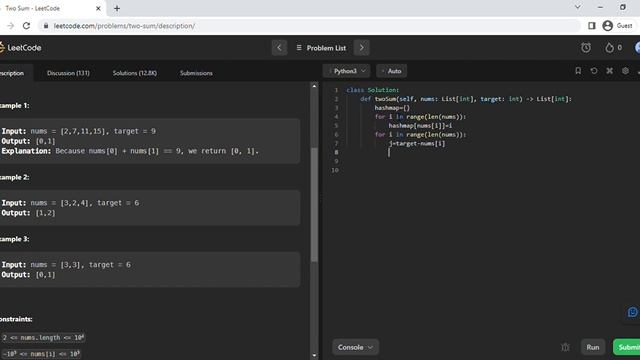Reload the browser page

point(26,26)
